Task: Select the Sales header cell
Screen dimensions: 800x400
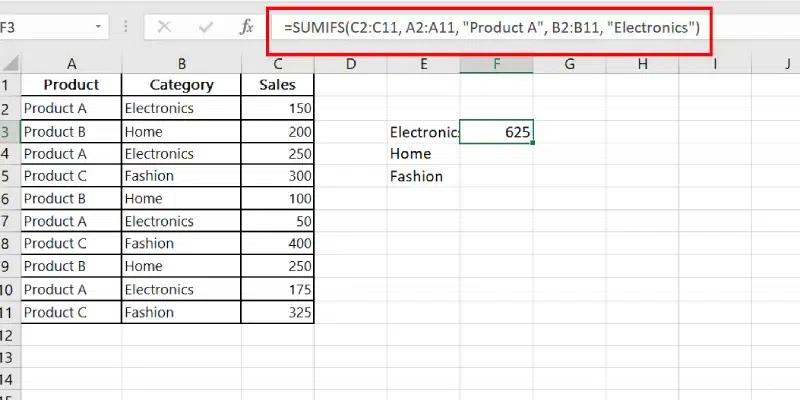Action: pos(277,86)
